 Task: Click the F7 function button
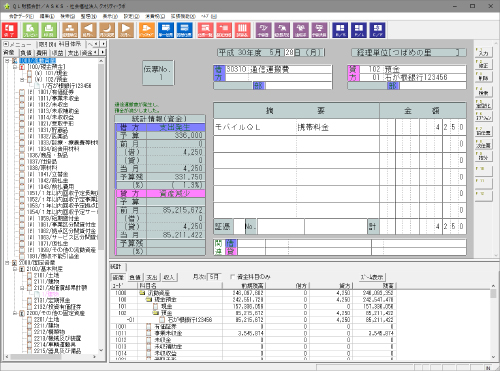(x=483, y=131)
